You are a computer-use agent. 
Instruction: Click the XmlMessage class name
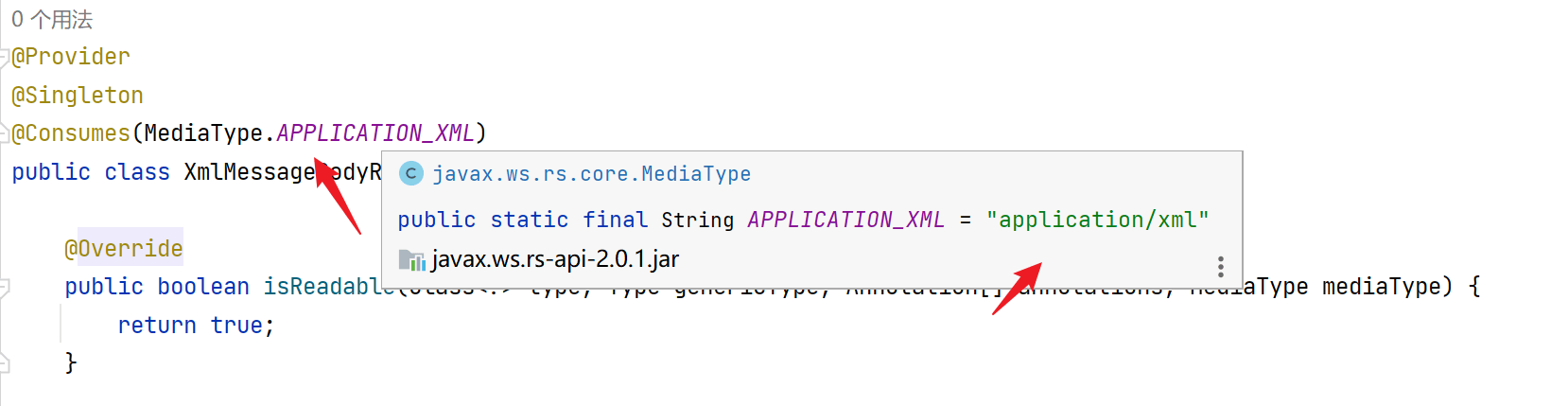[x=250, y=172]
